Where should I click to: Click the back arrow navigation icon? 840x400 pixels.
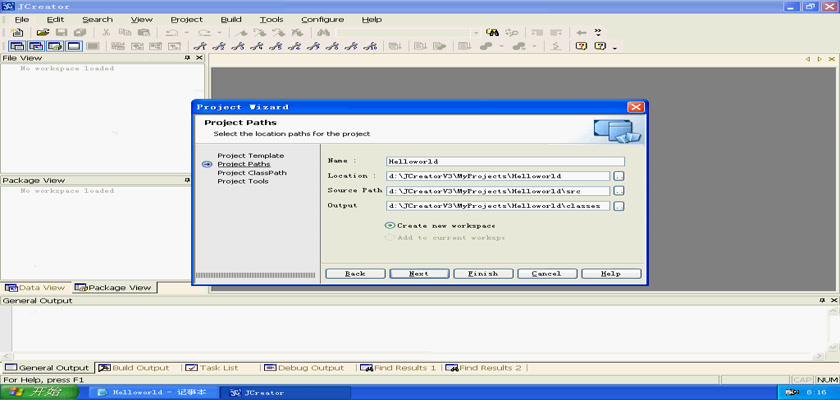(581, 33)
